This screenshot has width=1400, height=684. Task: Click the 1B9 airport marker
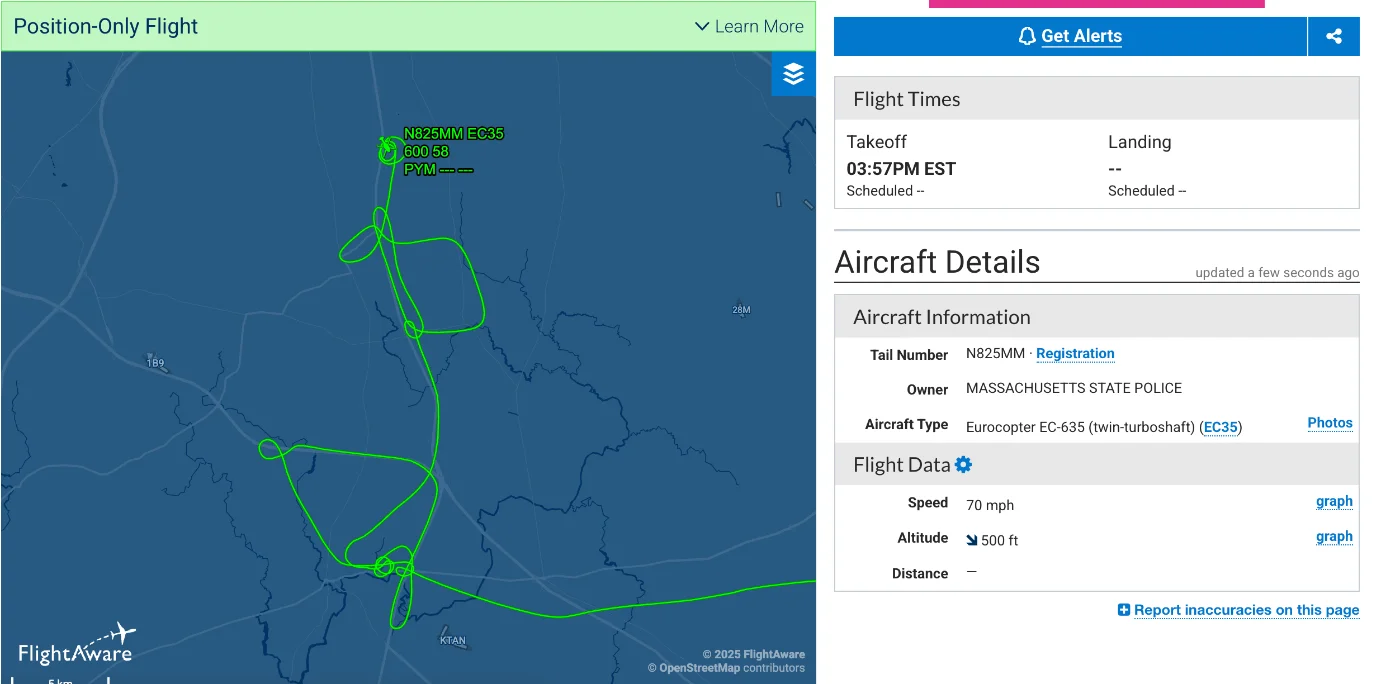(155, 363)
